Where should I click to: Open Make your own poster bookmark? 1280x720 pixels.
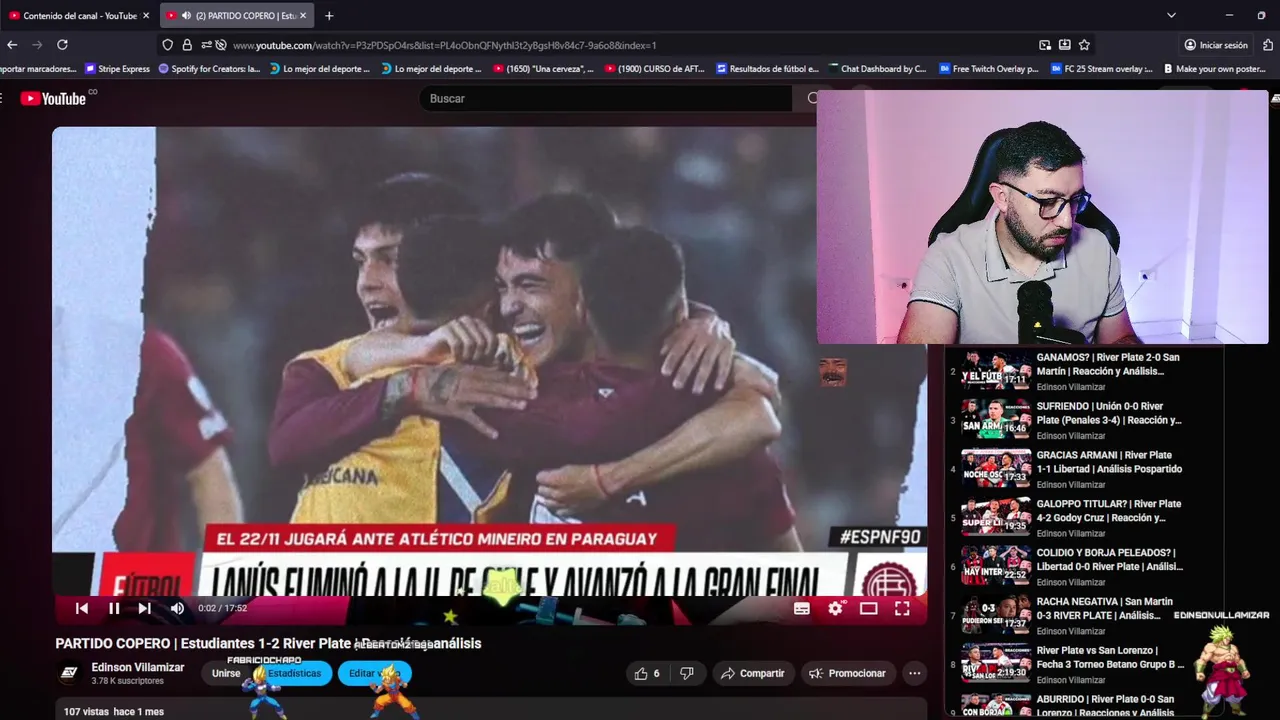pyautogui.click(x=1213, y=69)
